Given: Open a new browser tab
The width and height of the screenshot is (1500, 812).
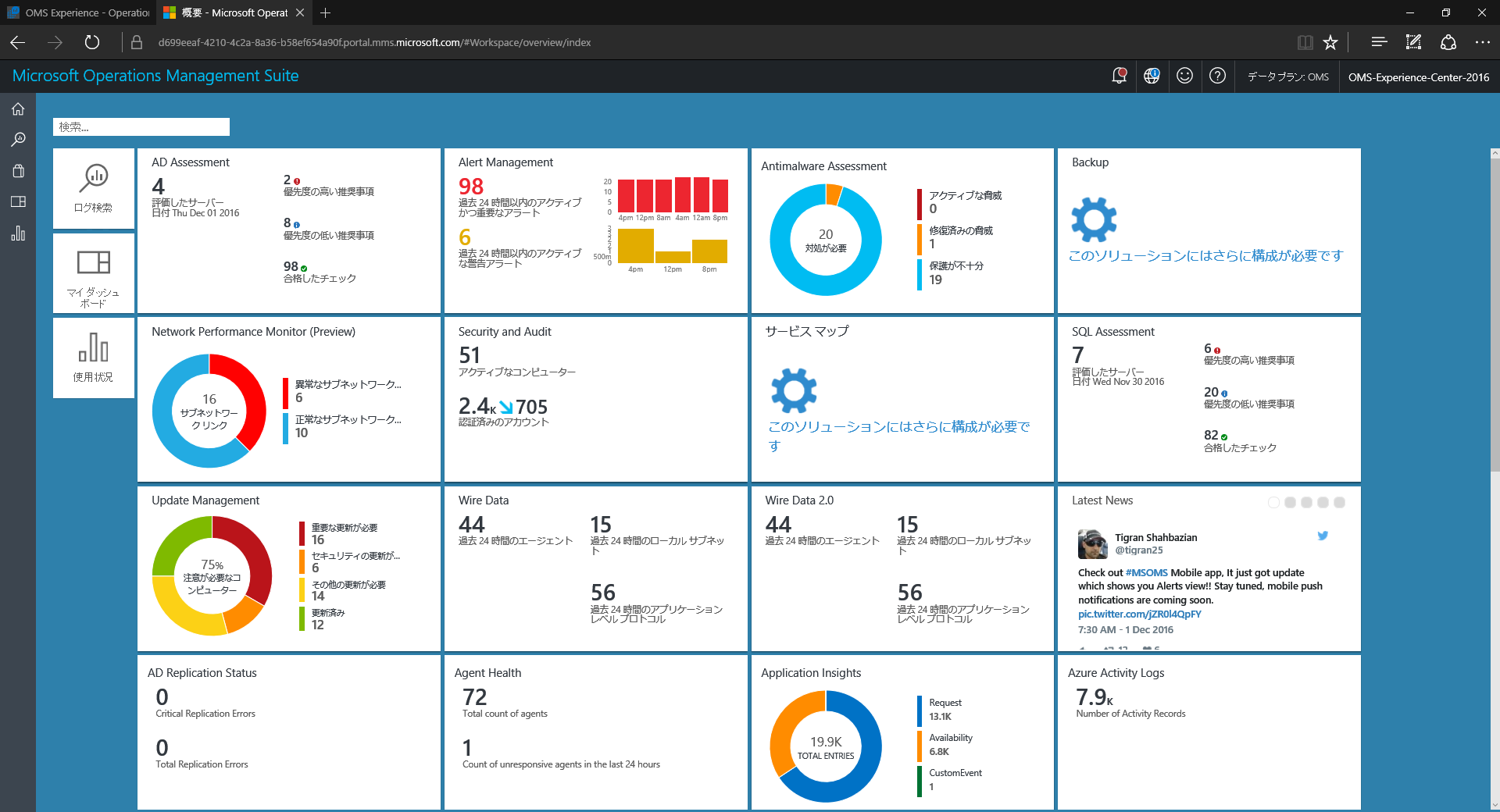Looking at the screenshot, I should (x=326, y=12).
